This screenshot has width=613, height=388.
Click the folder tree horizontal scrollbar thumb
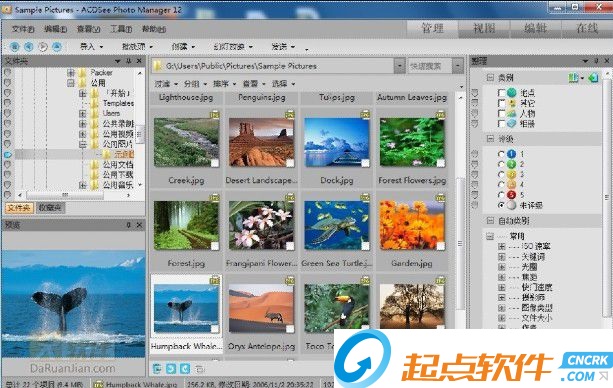pyautogui.click(x=65, y=194)
